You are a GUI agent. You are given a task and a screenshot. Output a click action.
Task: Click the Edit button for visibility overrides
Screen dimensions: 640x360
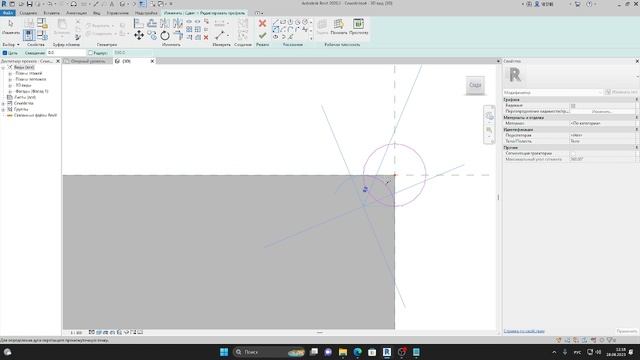(602, 111)
